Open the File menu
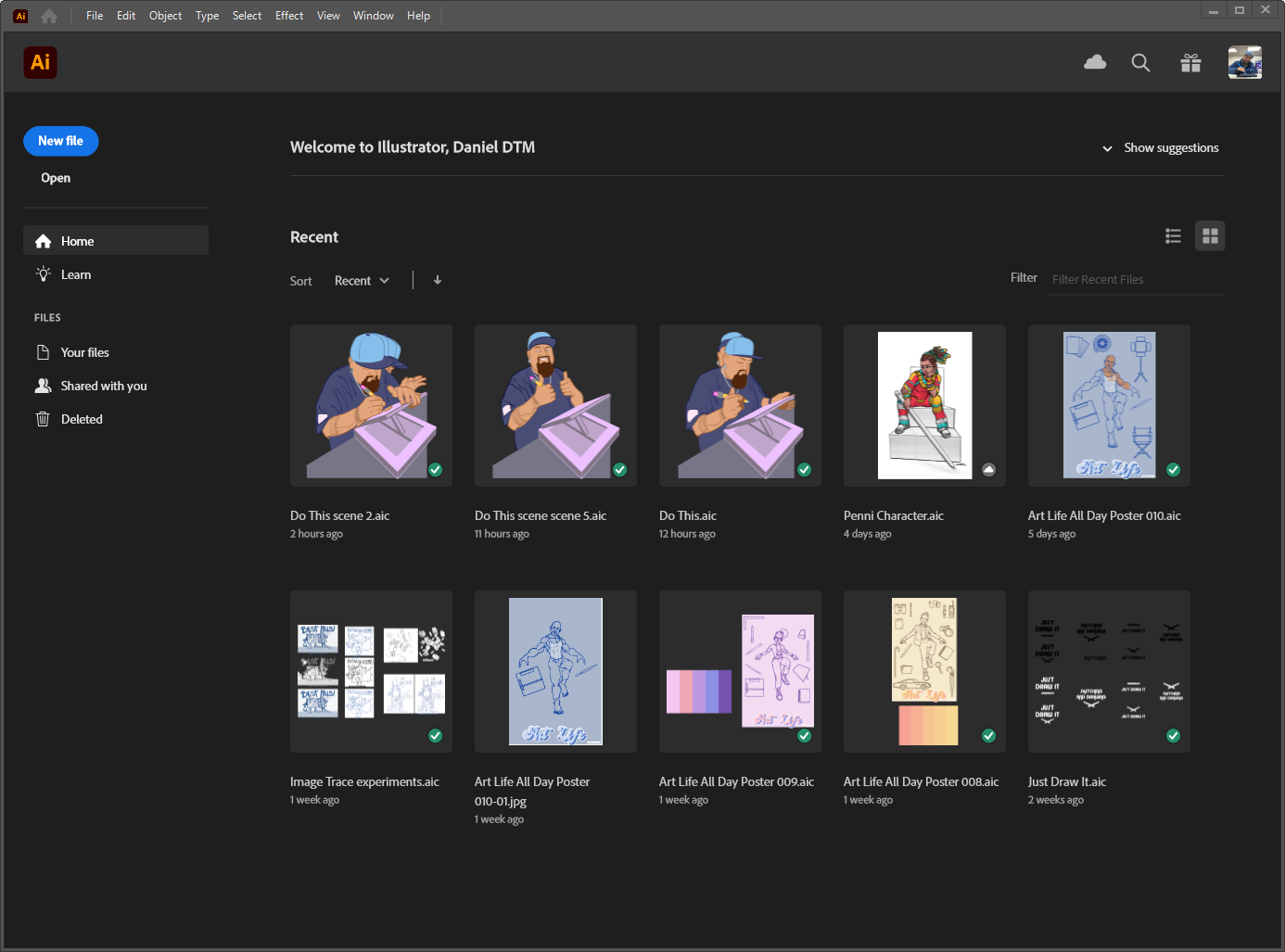 tap(95, 16)
